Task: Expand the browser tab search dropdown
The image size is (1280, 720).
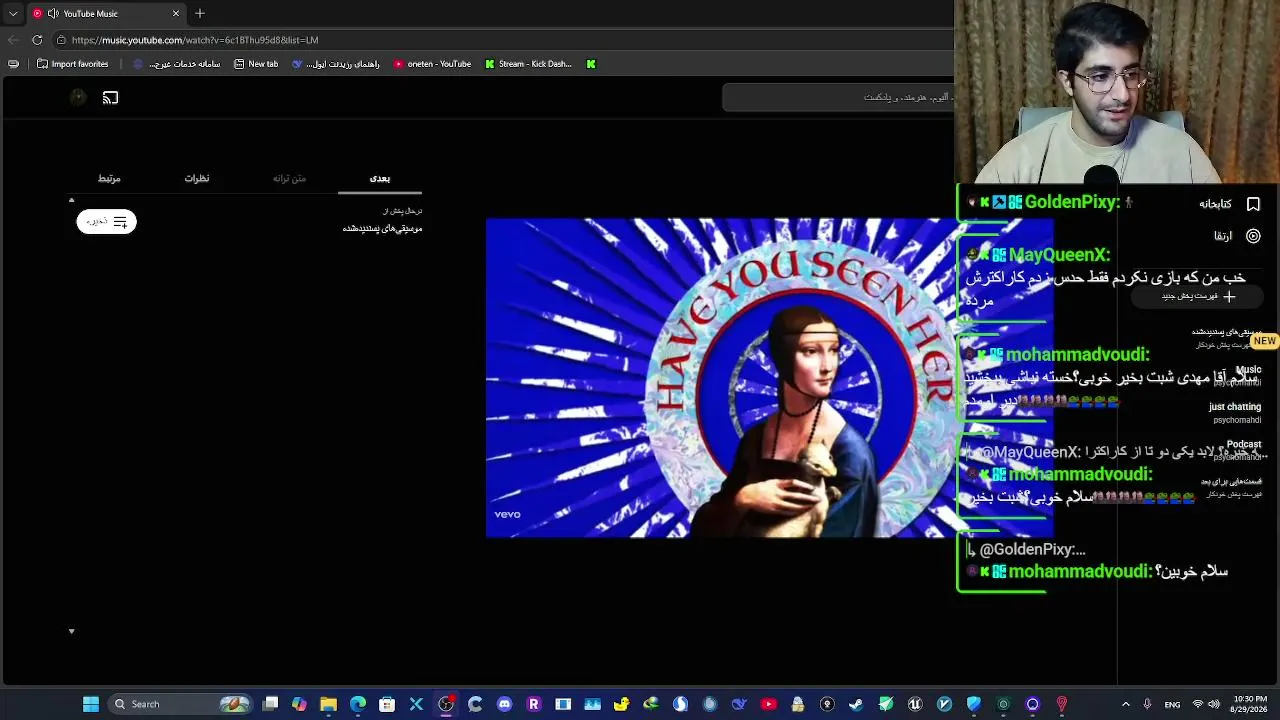Action: 13,14
